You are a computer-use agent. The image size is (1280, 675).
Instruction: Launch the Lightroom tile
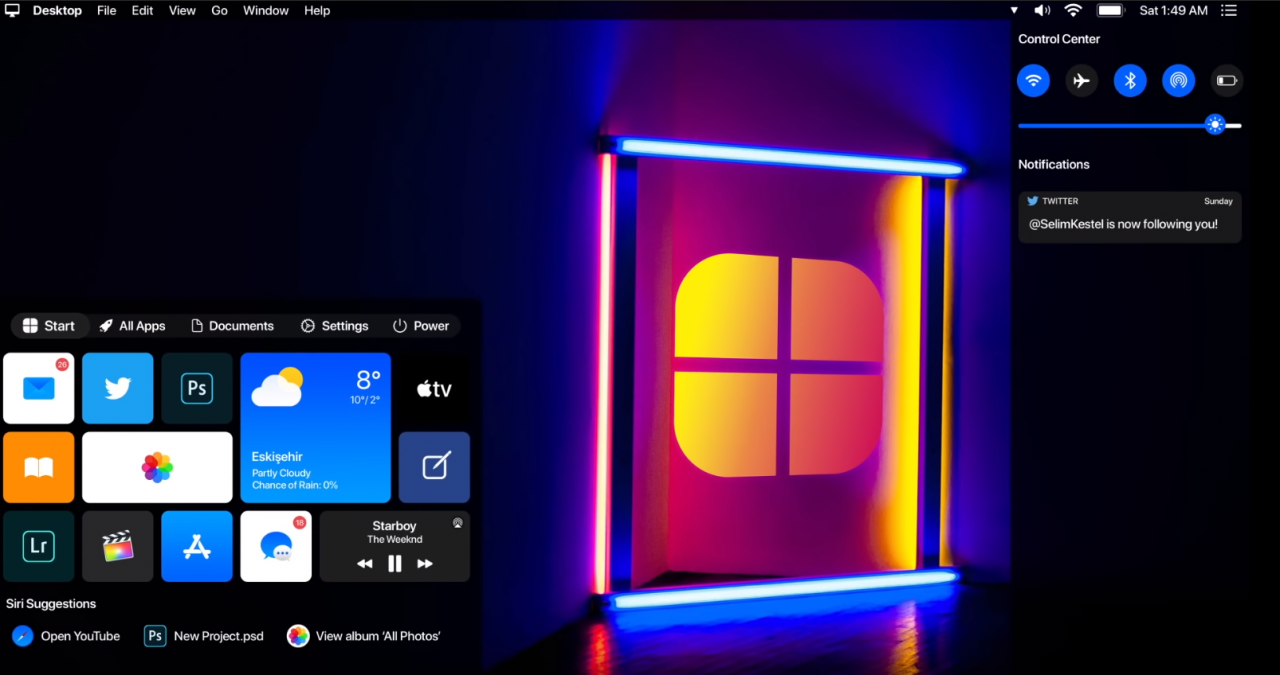39,546
